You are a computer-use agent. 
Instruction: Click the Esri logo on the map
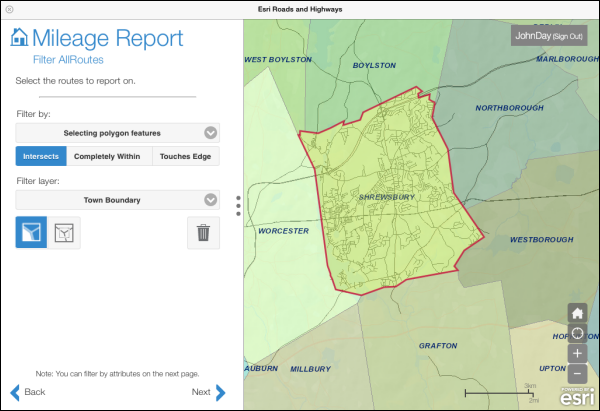(x=572, y=396)
